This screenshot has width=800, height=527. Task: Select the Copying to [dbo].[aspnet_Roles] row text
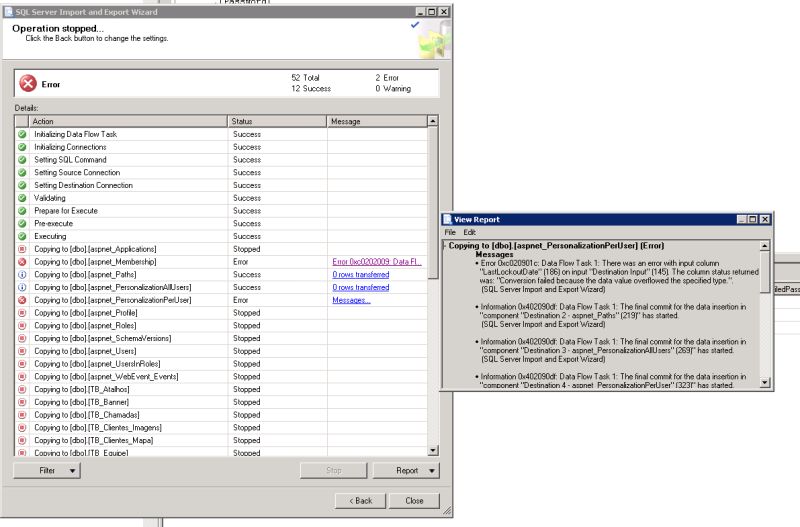(x=85, y=325)
